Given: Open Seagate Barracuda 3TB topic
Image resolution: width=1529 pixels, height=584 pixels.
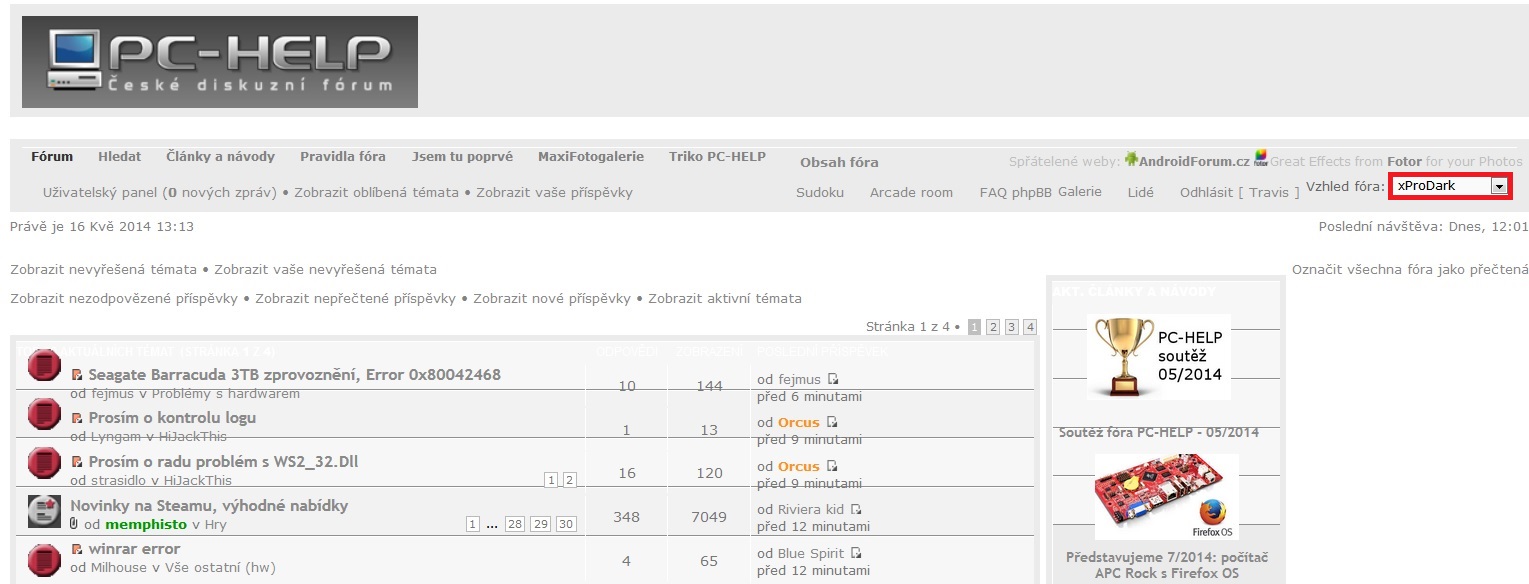Looking at the screenshot, I should tap(295, 375).
